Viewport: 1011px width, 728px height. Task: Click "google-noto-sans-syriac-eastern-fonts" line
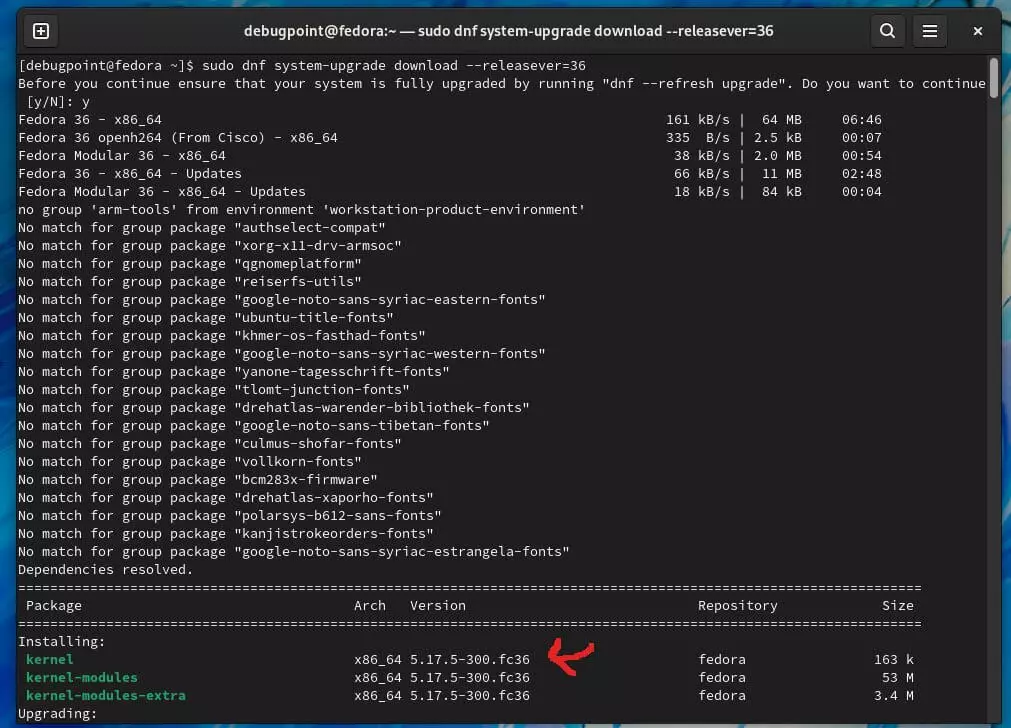[282, 300]
